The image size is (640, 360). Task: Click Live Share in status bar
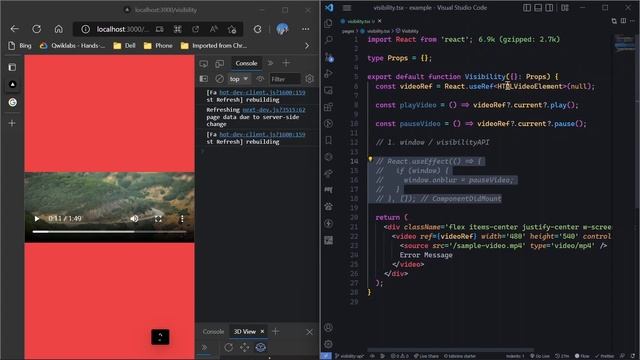(427, 356)
